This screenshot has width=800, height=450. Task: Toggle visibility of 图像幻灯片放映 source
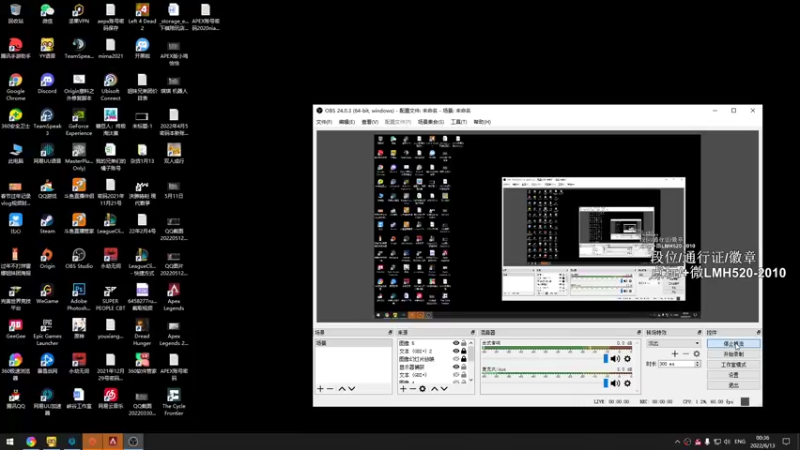coord(456,359)
